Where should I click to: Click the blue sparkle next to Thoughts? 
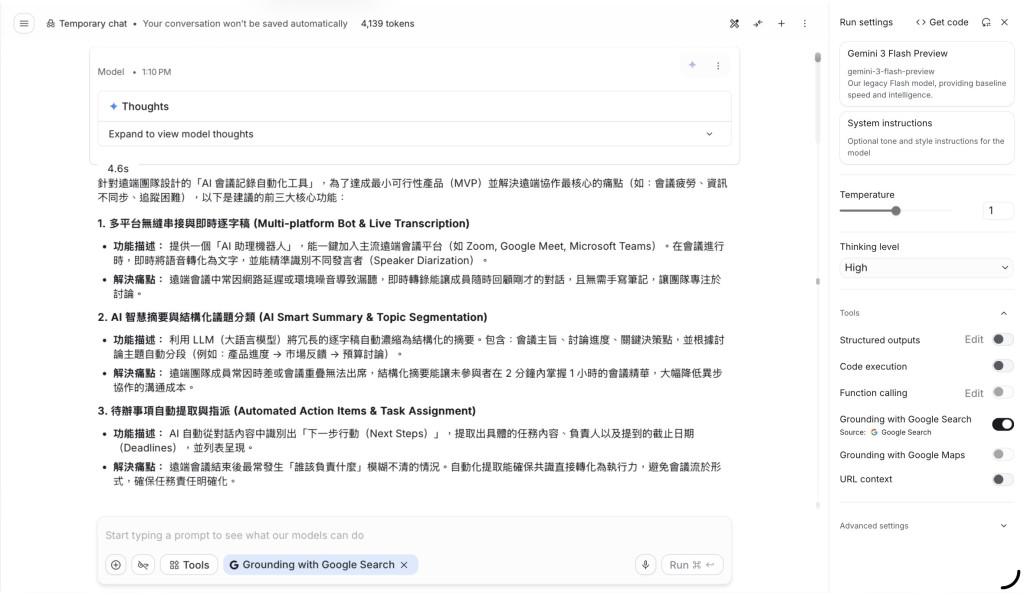point(114,106)
